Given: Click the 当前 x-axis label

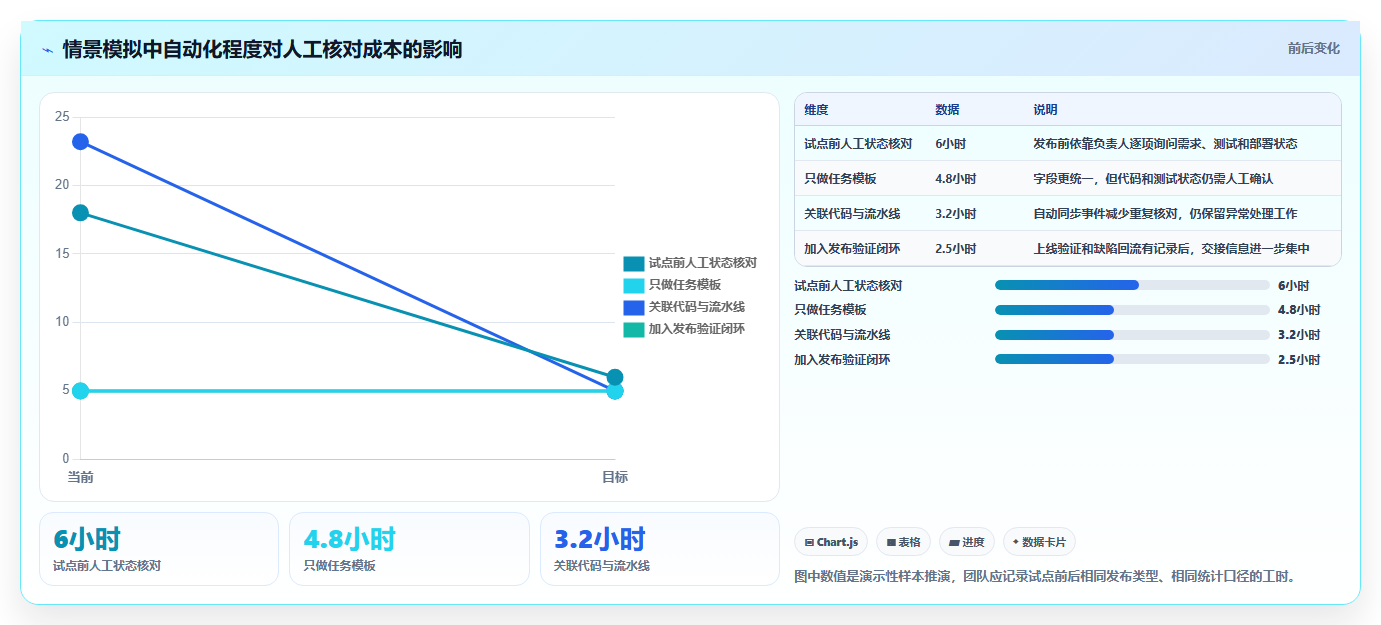Looking at the screenshot, I should tap(81, 478).
